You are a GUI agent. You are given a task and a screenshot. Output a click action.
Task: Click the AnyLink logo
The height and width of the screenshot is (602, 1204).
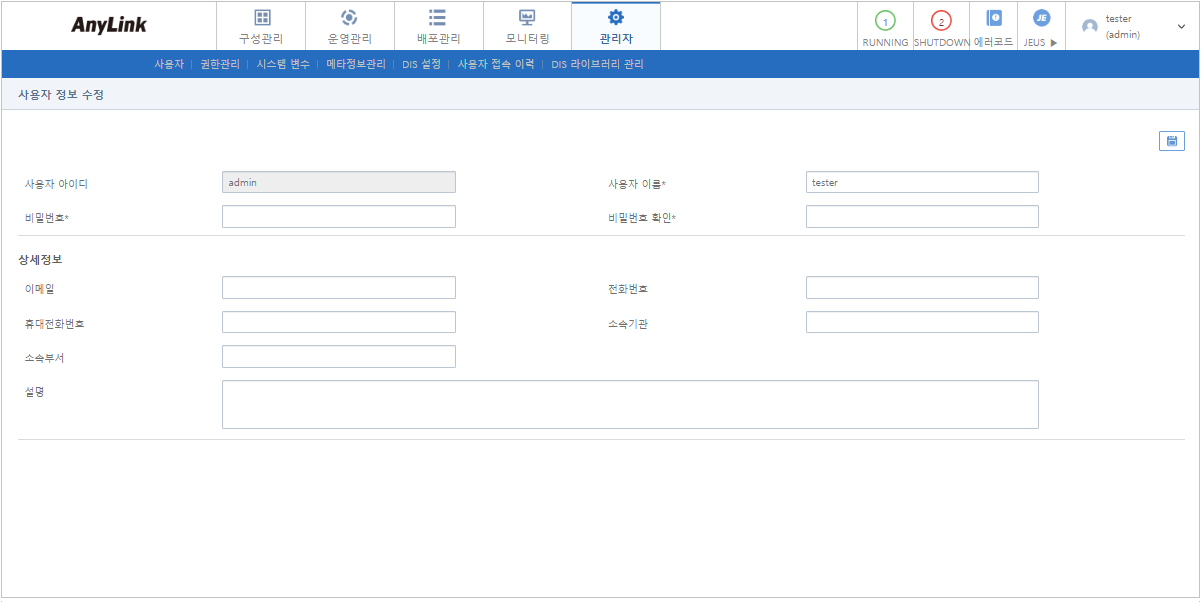(x=110, y=22)
